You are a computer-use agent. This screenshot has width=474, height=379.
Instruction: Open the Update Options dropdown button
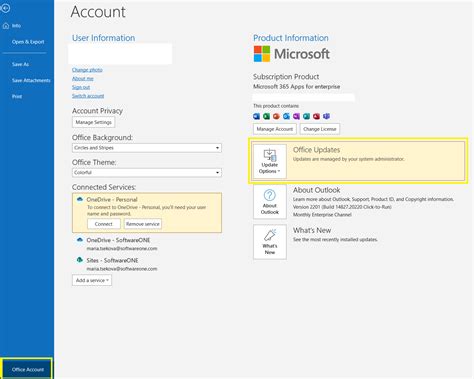[x=270, y=162]
